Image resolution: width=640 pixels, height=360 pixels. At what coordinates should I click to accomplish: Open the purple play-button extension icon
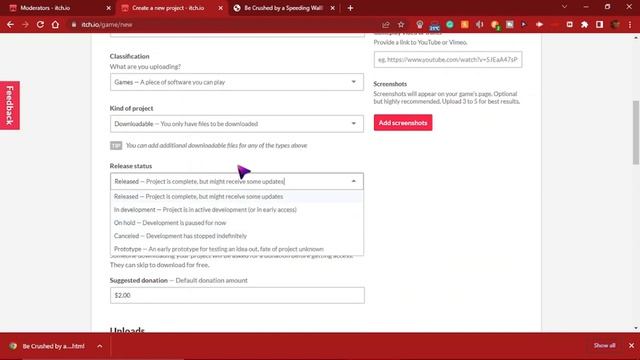(524, 24)
